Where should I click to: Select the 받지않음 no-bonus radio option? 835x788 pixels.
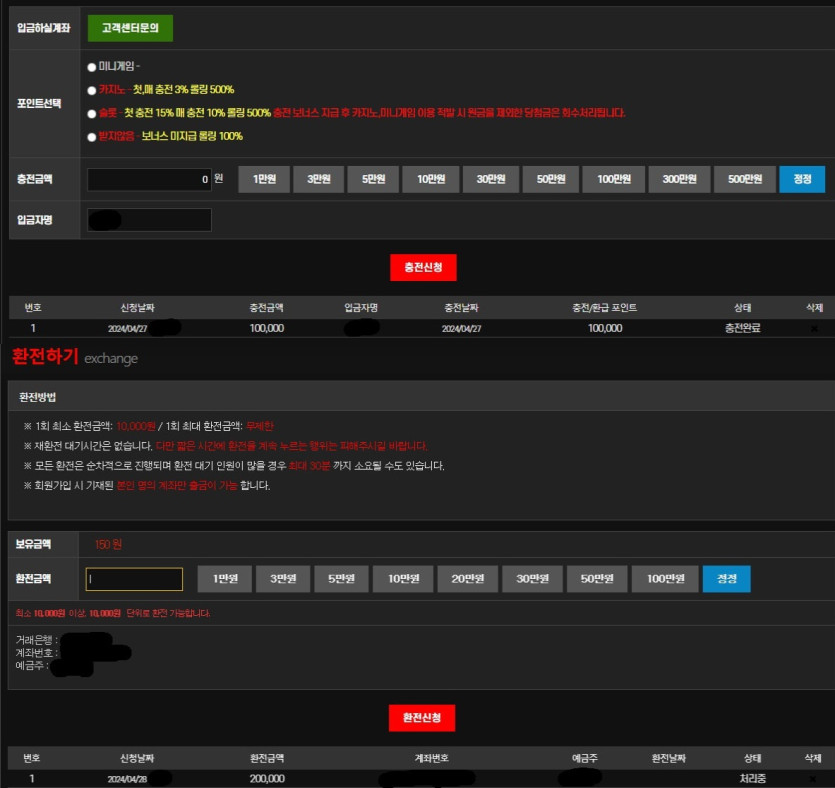coord(92,137)
